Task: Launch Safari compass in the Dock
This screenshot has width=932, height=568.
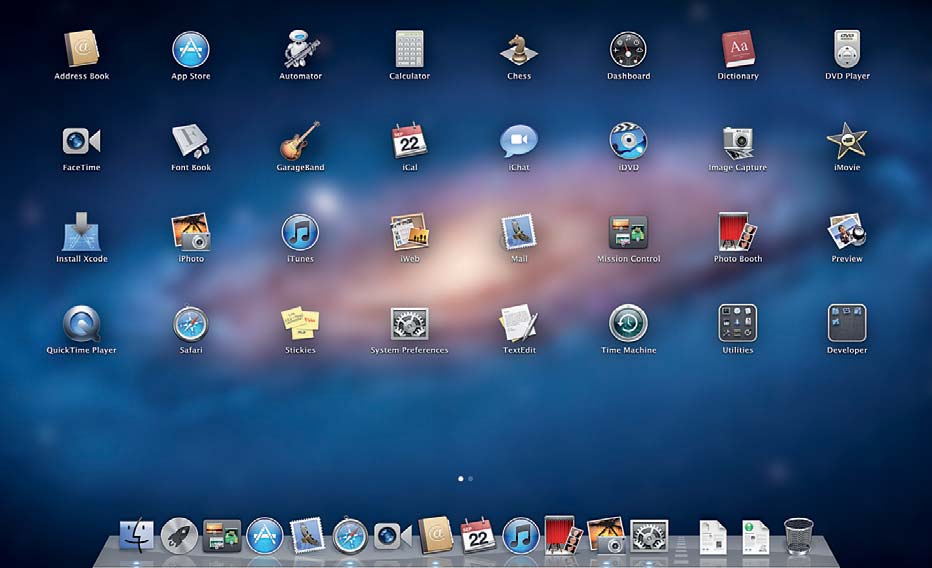Action: click(350, 535)
